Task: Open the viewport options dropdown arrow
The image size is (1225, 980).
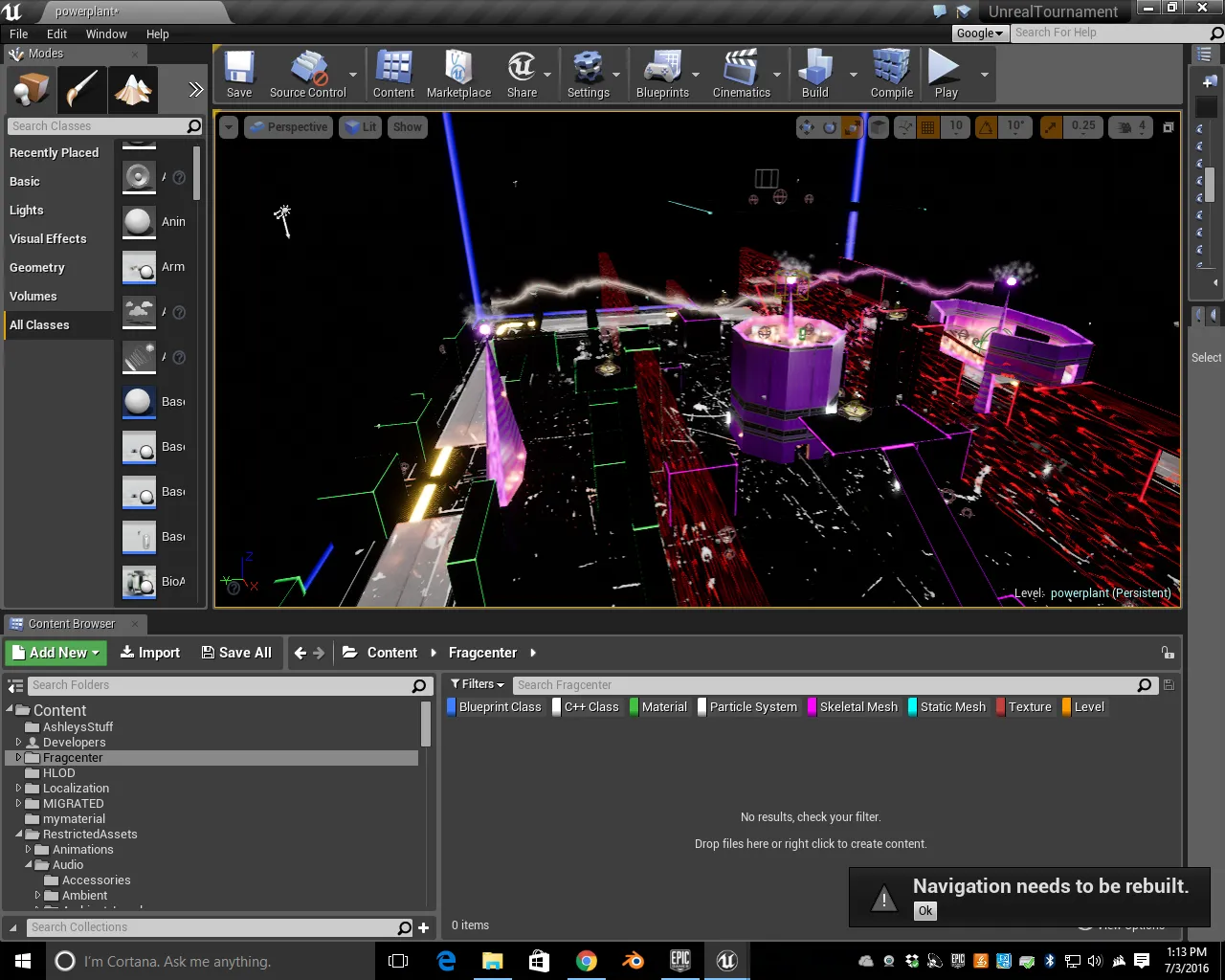Action: [x=228, y=126]
